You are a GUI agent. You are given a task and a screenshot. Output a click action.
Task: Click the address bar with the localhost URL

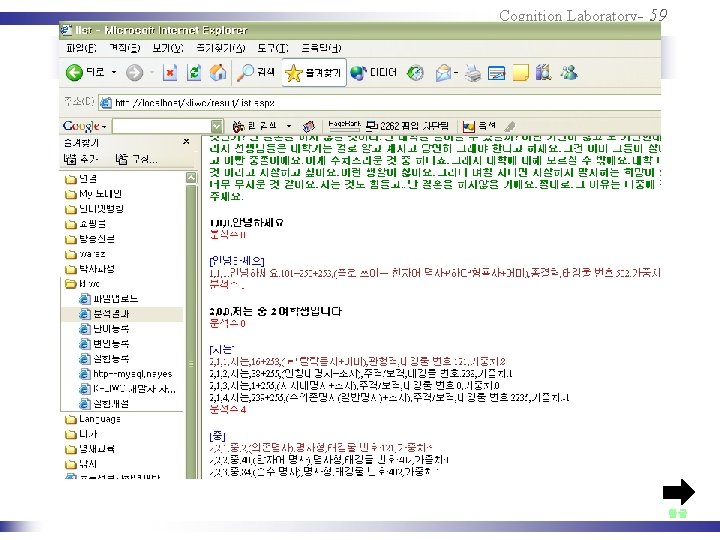pos(380,103)
